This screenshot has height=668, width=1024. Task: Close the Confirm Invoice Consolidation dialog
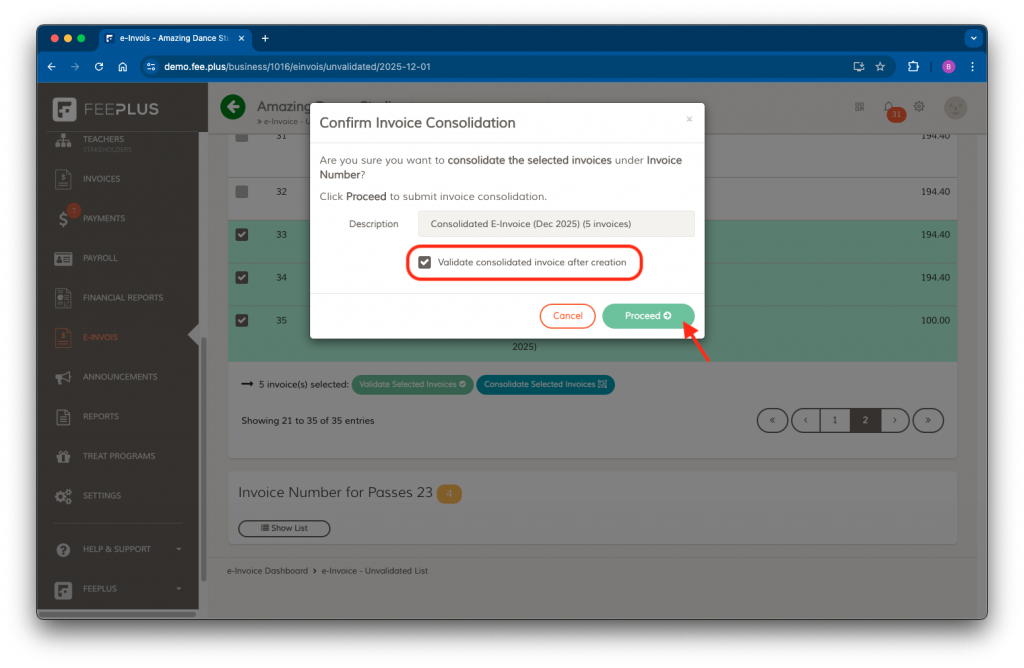[x=688, y=119]
